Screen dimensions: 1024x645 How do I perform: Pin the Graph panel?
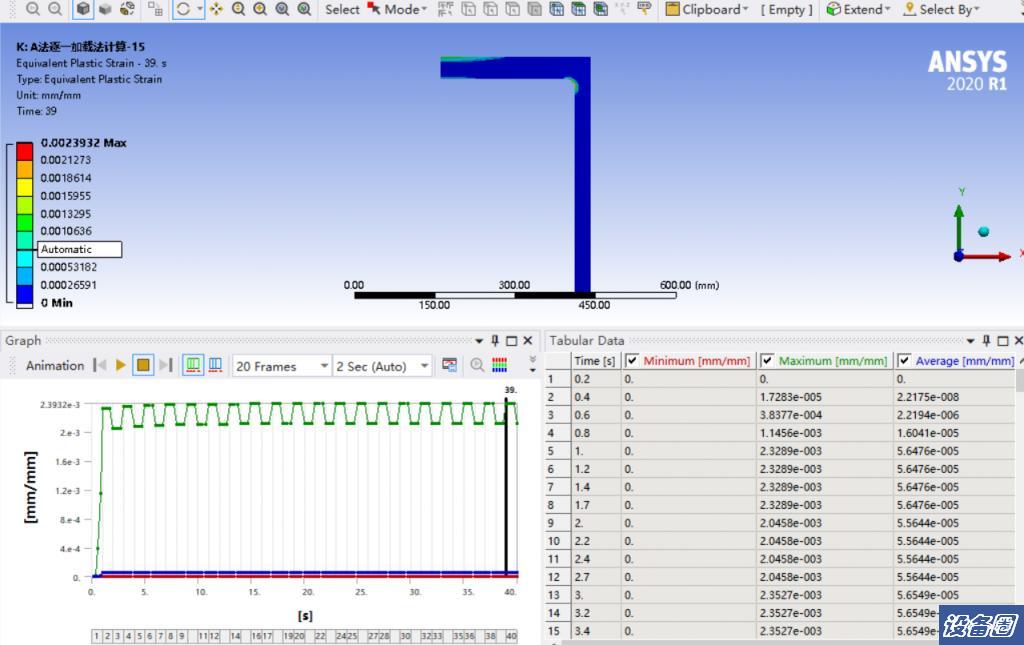[x=495, y=341]
